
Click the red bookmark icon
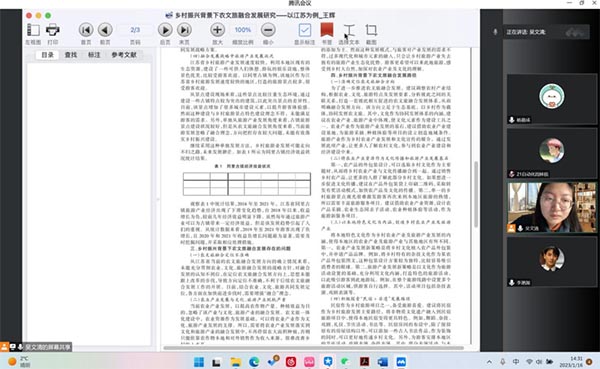[327, 29]
